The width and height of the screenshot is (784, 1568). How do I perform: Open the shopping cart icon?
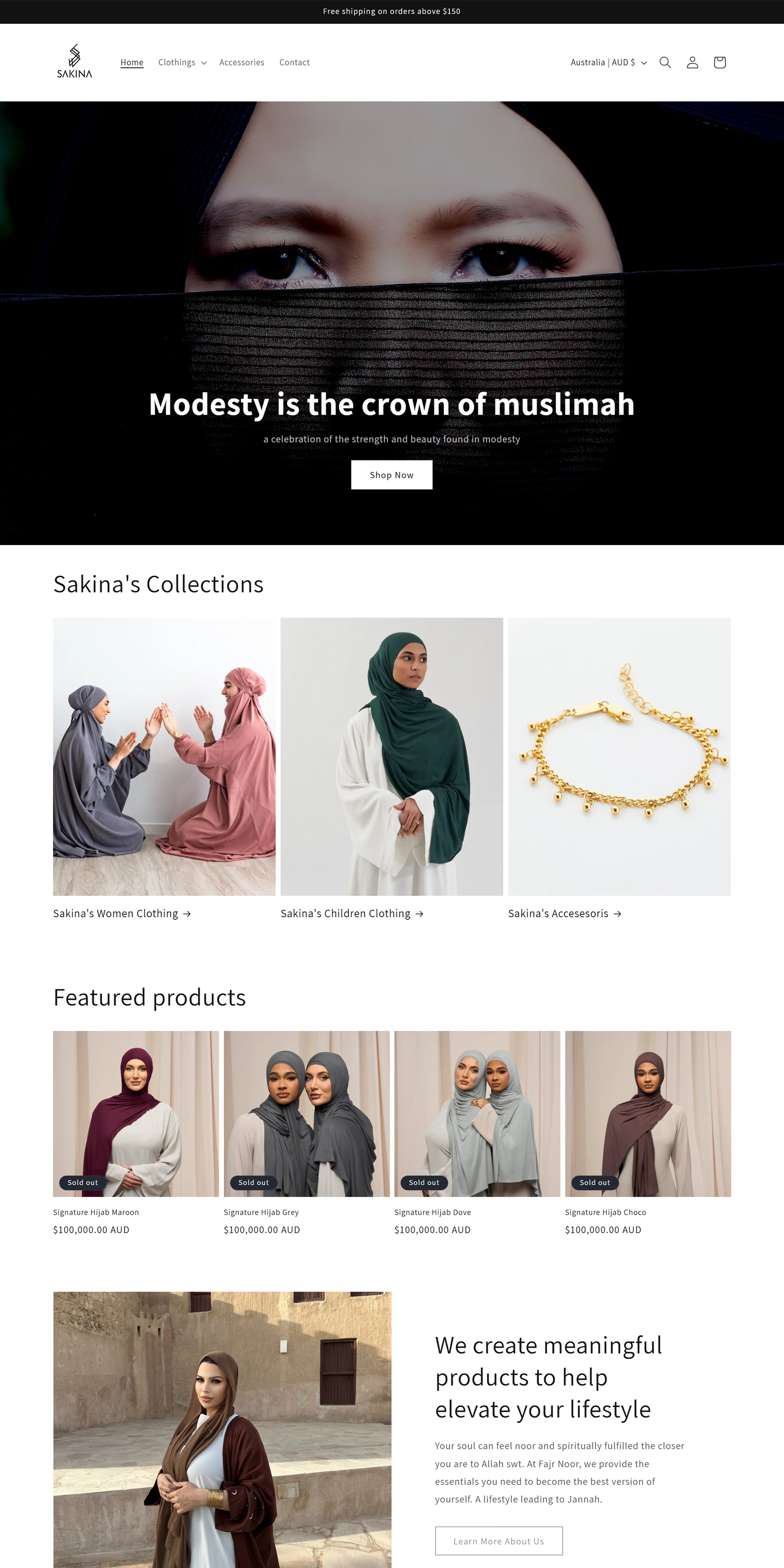click(x=719, y=63)
